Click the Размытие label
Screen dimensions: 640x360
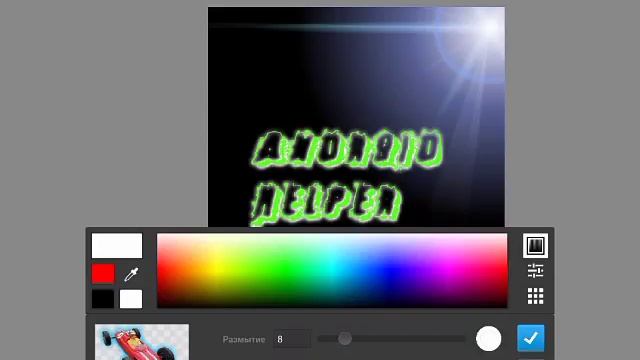coord(244,339)
